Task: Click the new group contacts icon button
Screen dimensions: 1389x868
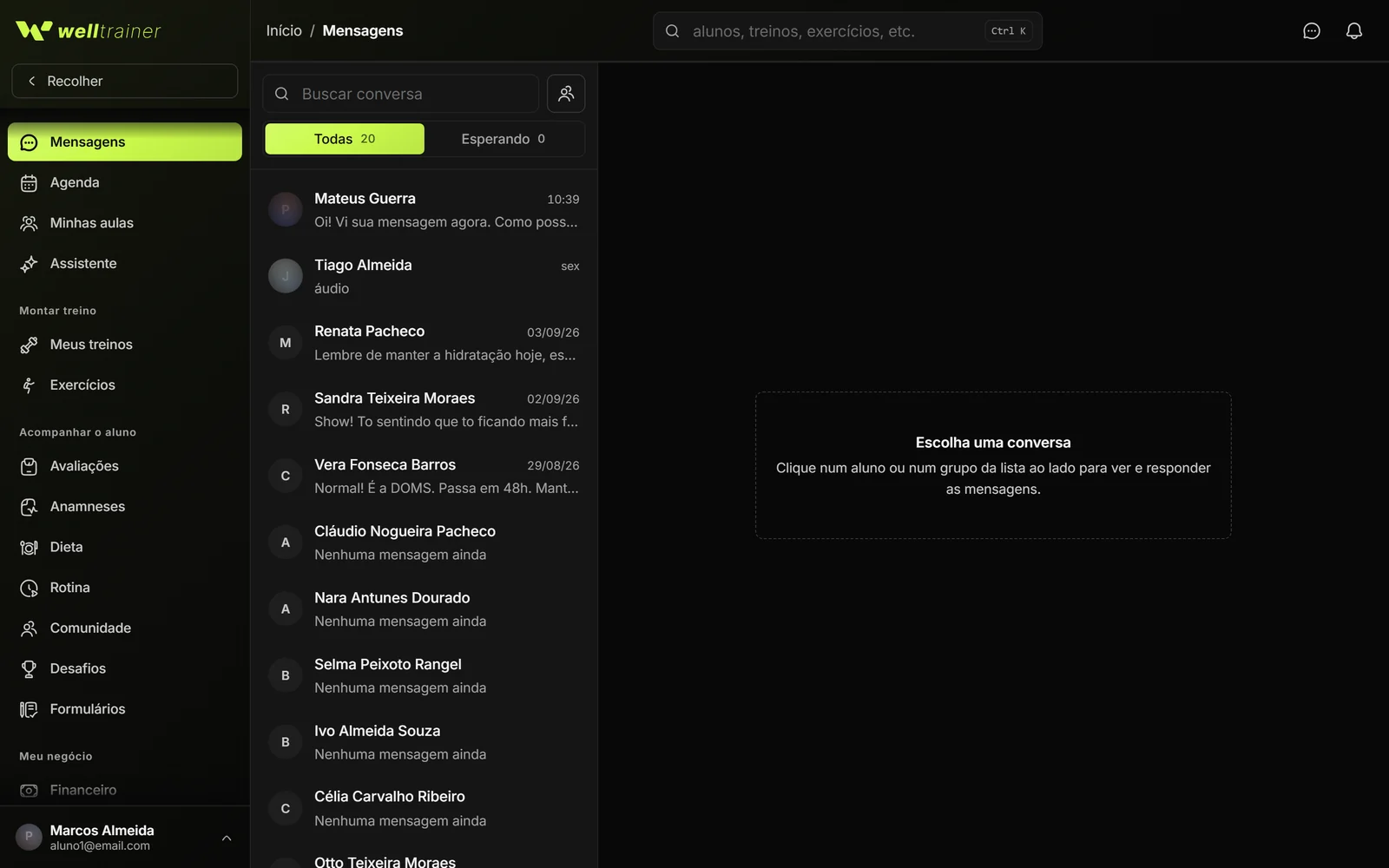Action: (x=566, y=94)
